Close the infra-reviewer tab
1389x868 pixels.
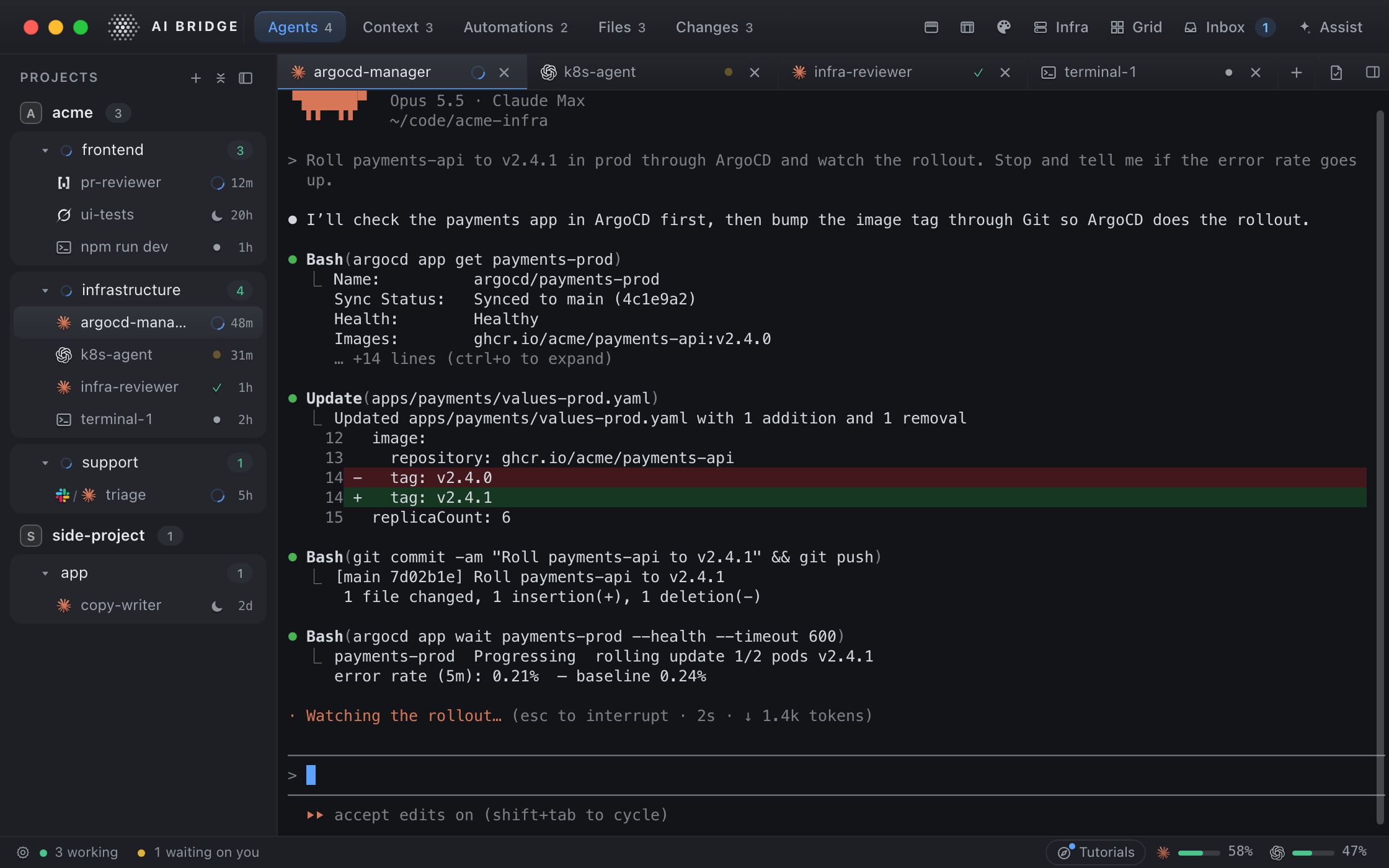pyautogui.click(x=1005, y=73)
